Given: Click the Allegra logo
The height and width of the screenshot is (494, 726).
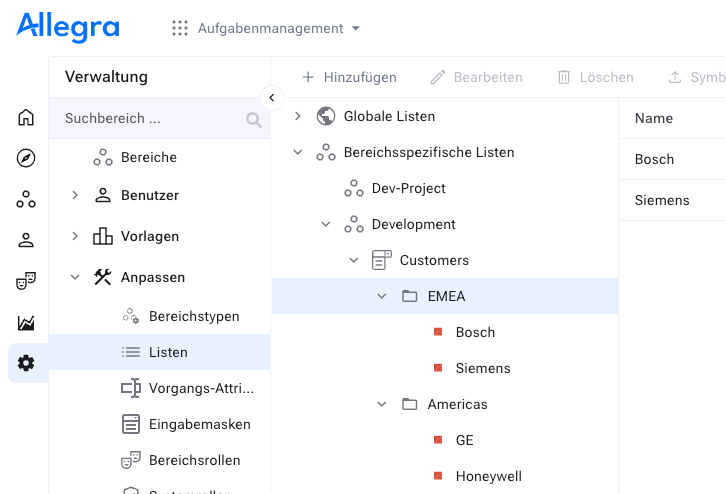Looking at the screenshot, I should click(x=68, y=27).
